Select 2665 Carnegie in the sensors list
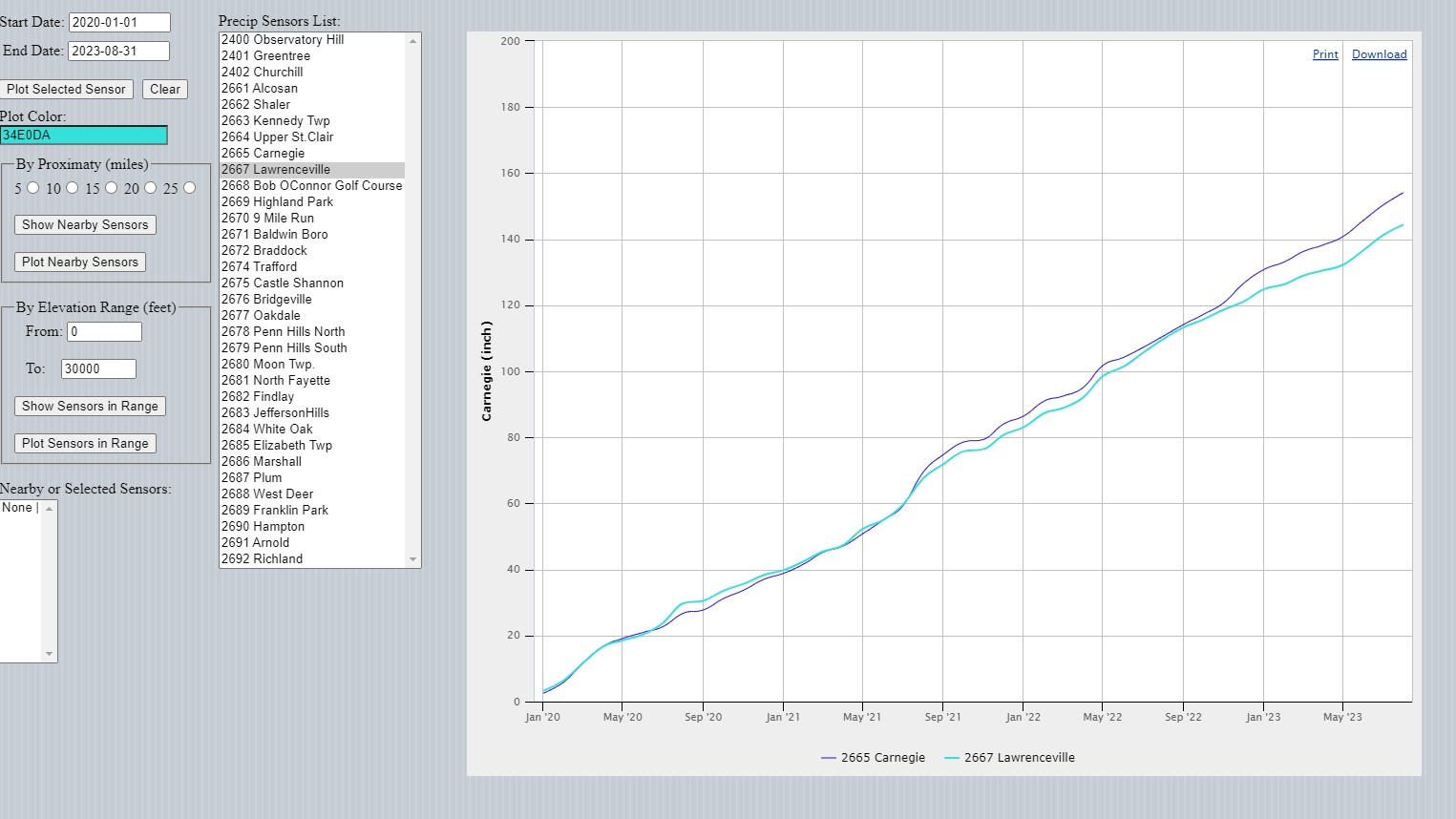The width and height of the screenshot is (1456, 819). (264, 154)
